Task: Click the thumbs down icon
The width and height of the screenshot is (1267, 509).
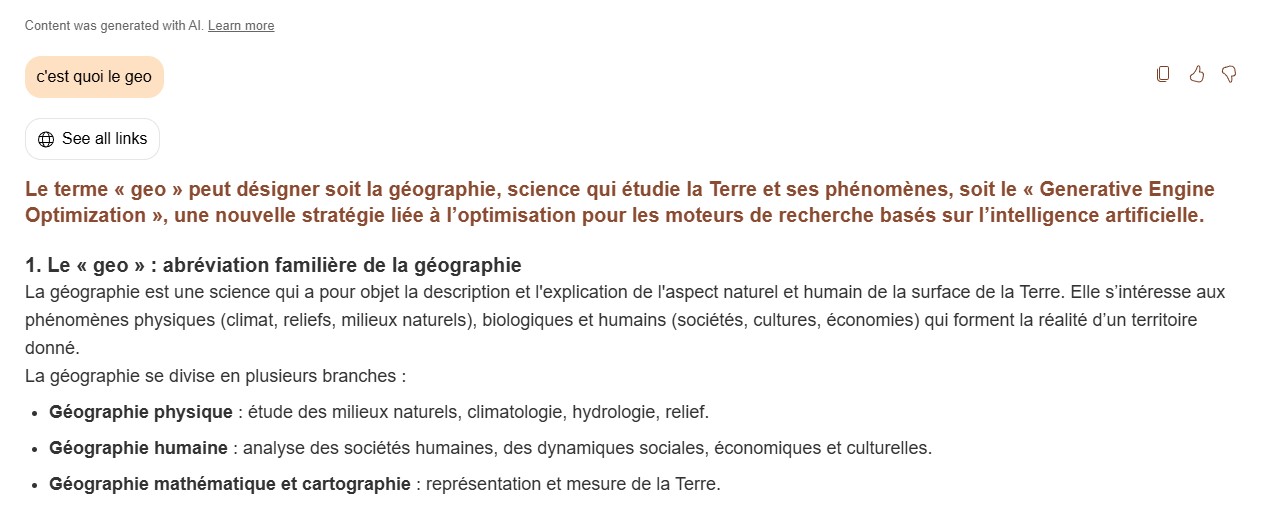Action: coord(1229,74)
